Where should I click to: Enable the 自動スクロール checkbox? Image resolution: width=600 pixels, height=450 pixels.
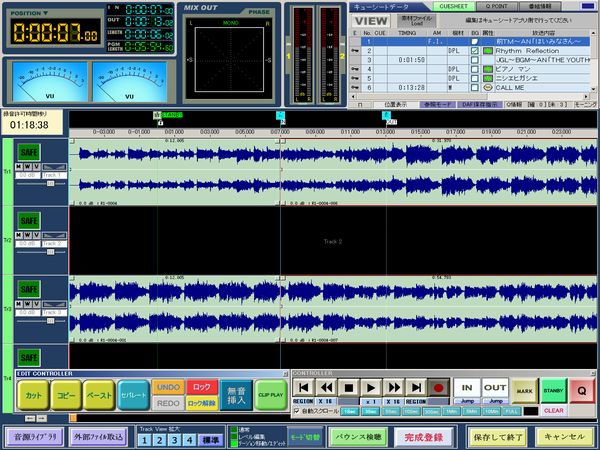pos(298,410)
